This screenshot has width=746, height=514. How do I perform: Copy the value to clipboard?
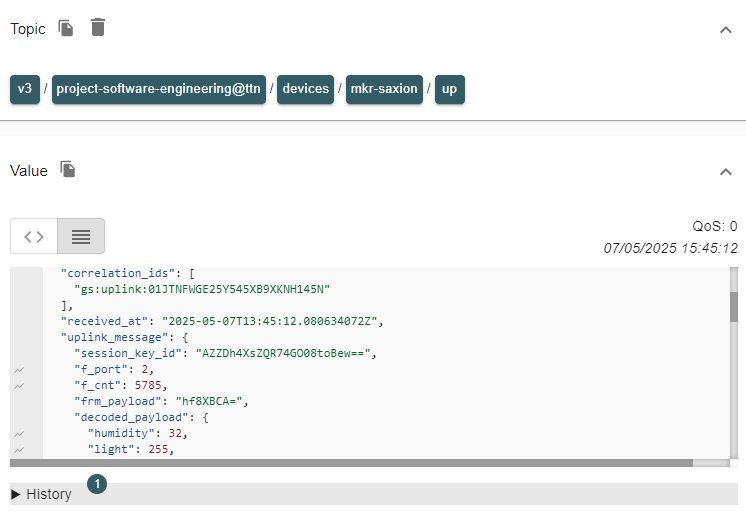[x=68, y=169]
